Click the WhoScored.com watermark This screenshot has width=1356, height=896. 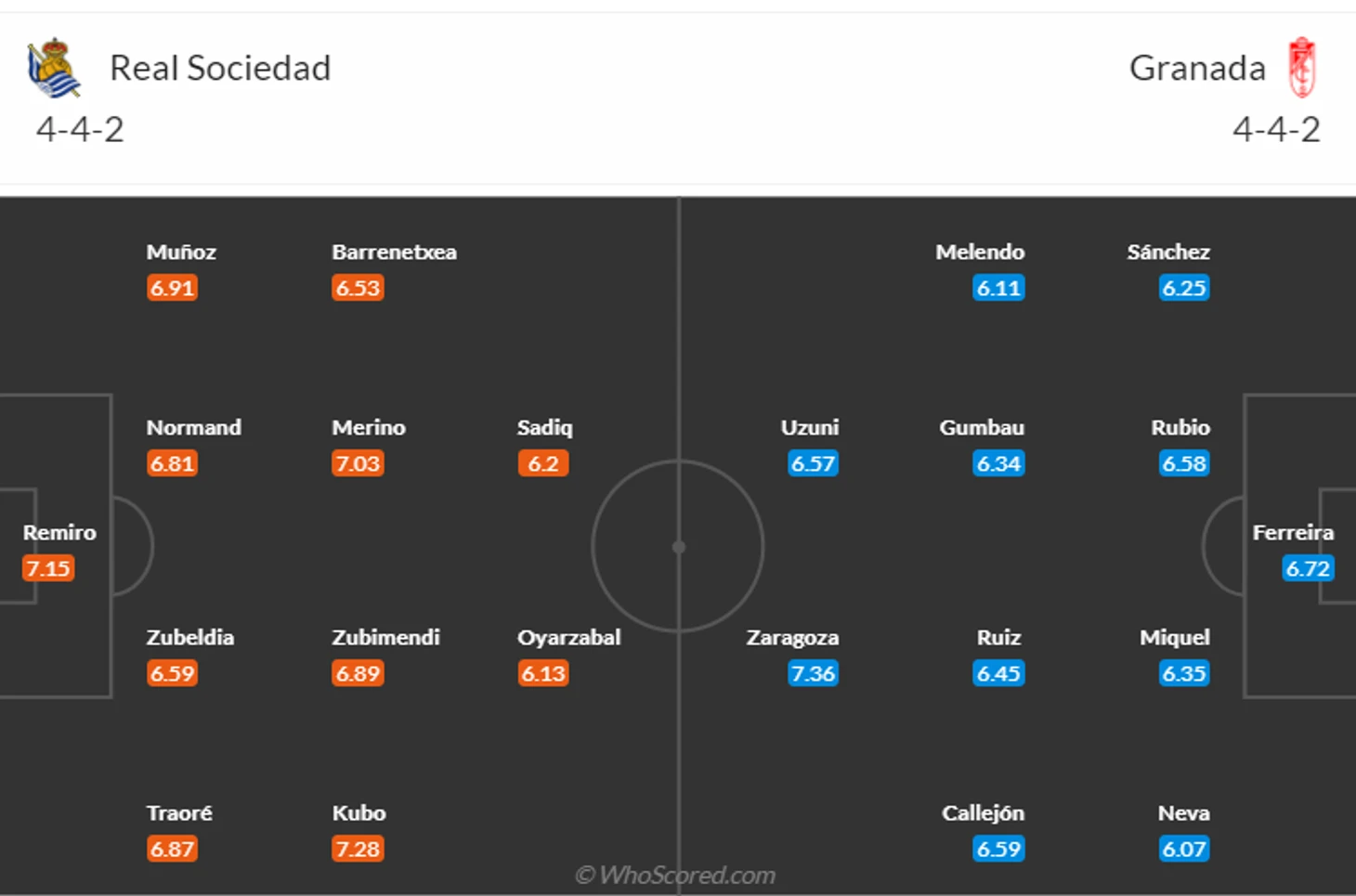pyautogui.click(x=675, y=875)
